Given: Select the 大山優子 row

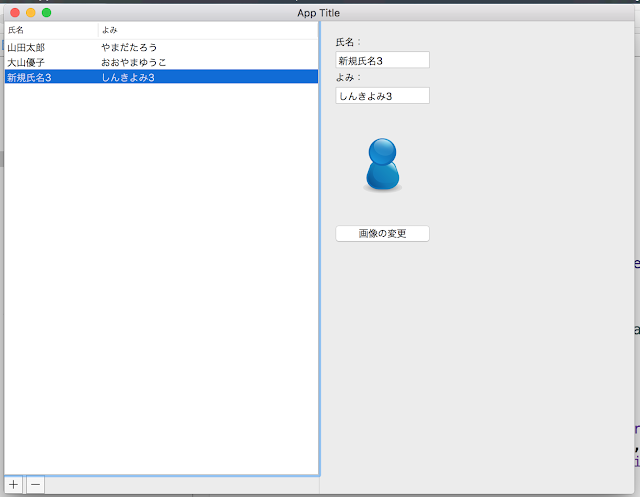Looking at the screenshot, I should (161, 62).
